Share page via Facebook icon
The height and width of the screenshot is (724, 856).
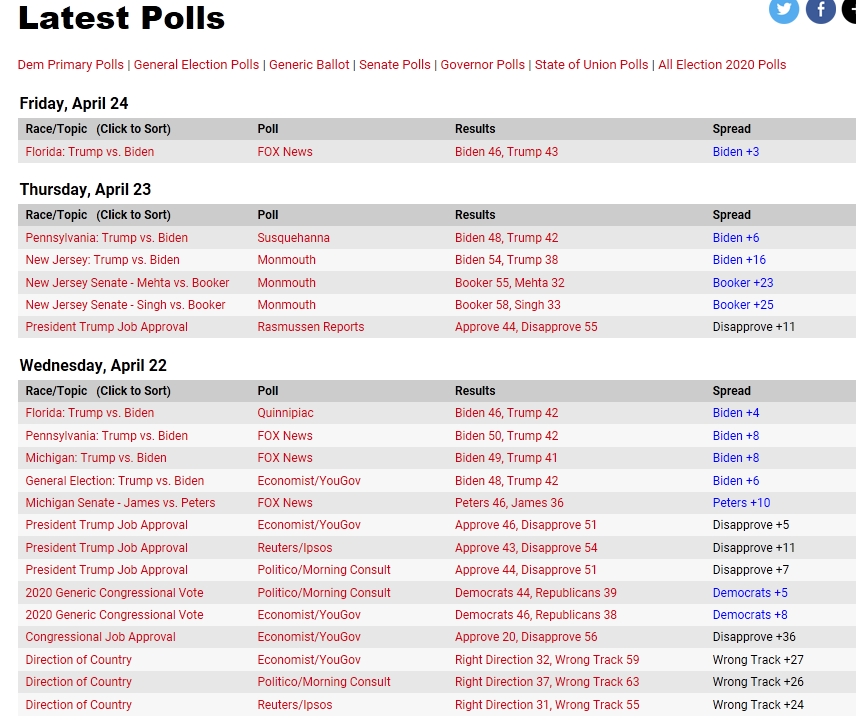point(821,10)
